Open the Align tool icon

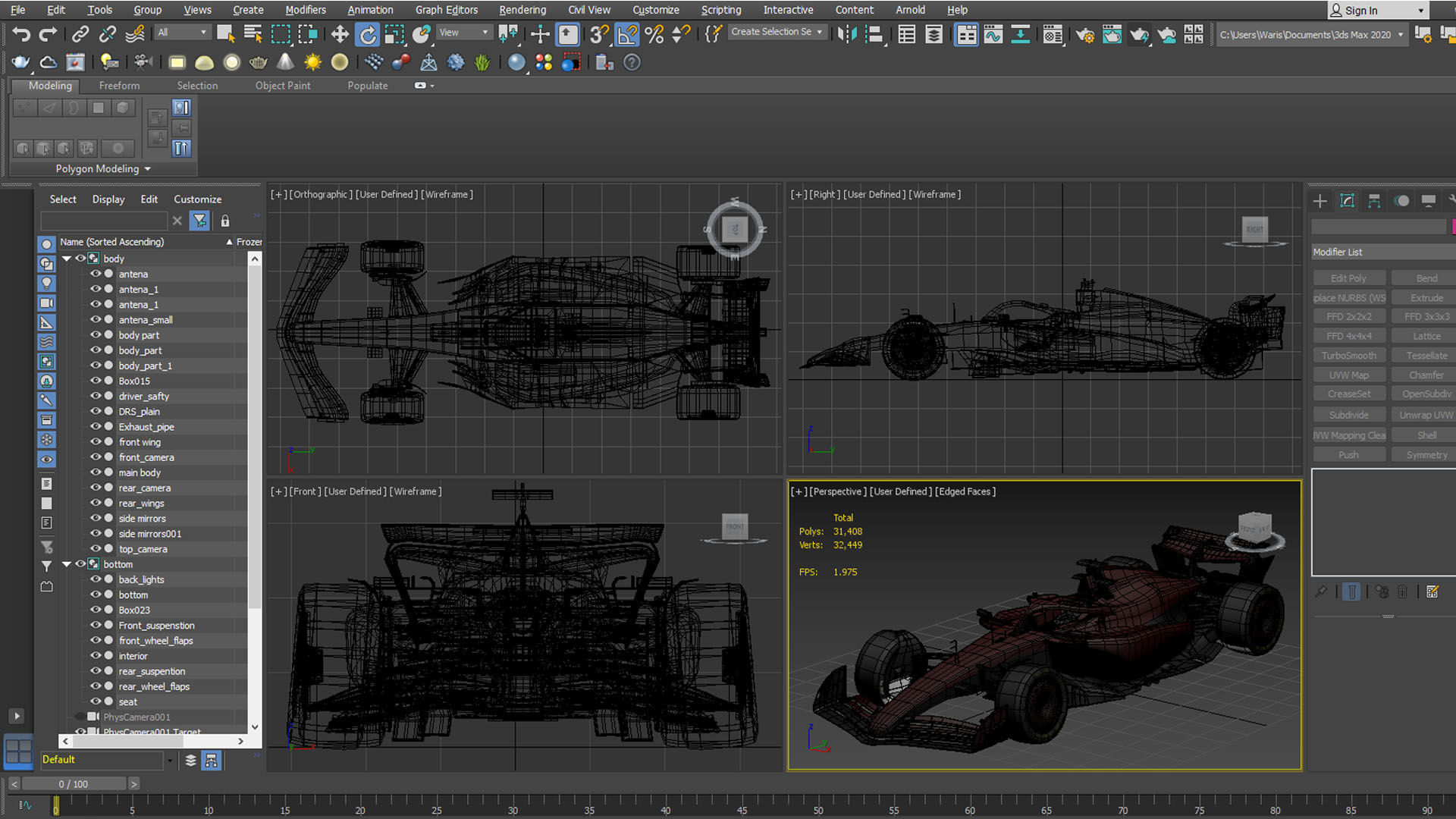tap(874, 34)
